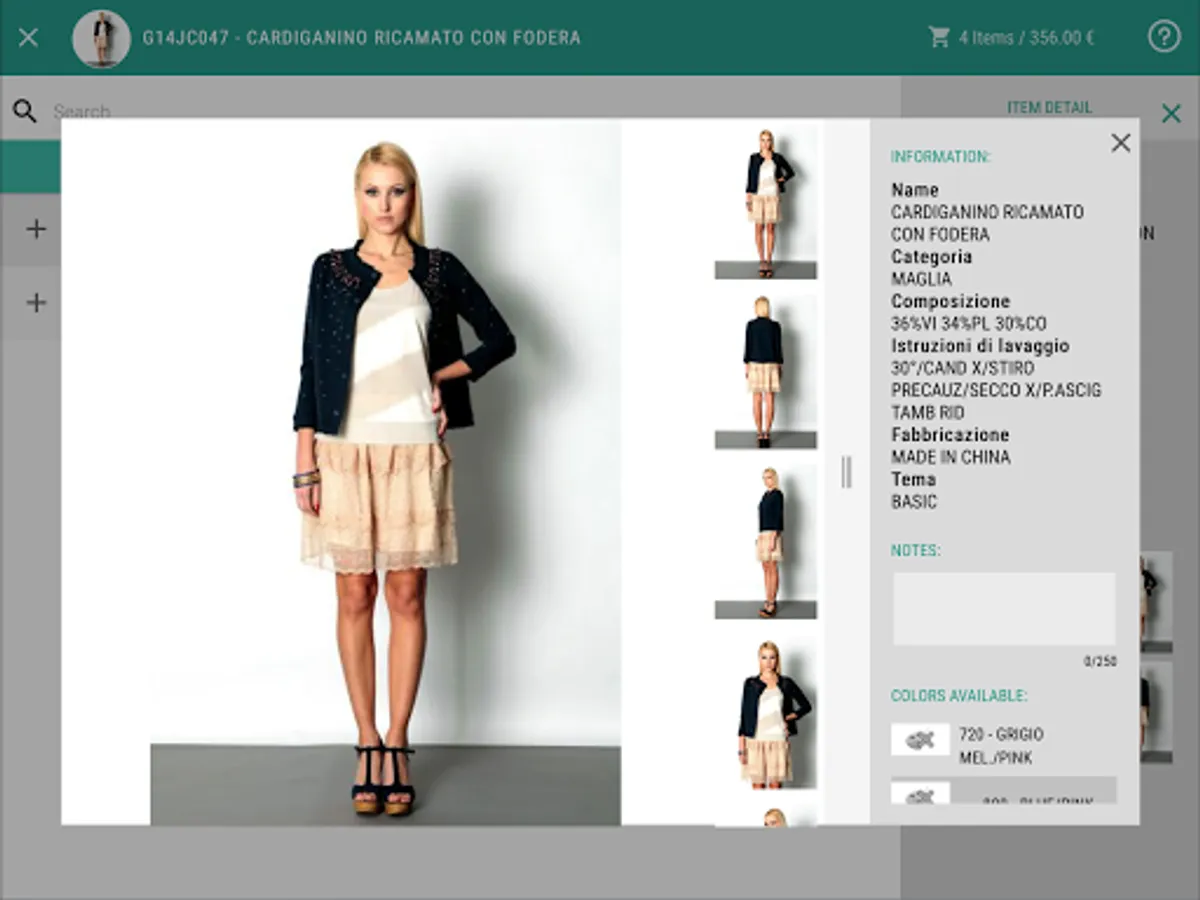Expand the second plus row on left
The width and height of the screenshot is (1200, 900).
[x=36, y=302]
